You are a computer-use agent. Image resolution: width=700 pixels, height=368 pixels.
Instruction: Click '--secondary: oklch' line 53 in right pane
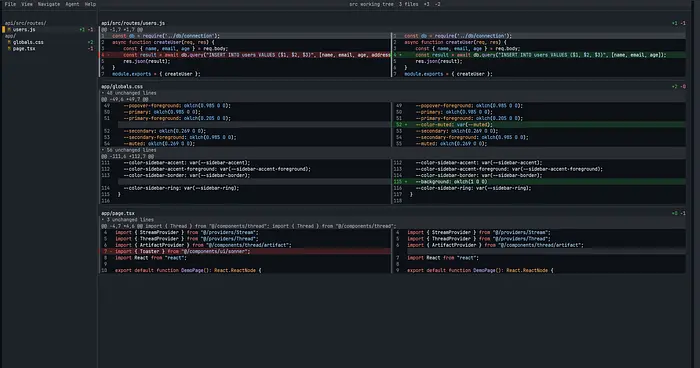(456, 131)
